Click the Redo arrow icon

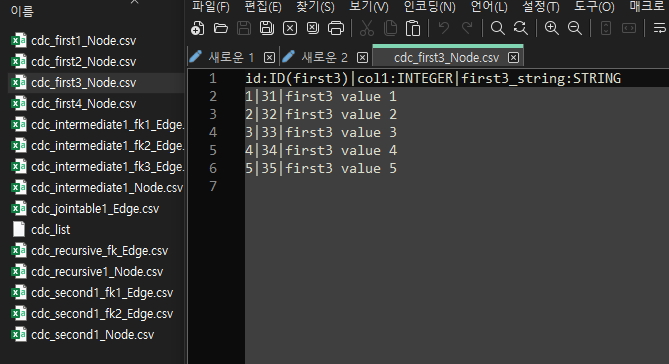(467, 28)
